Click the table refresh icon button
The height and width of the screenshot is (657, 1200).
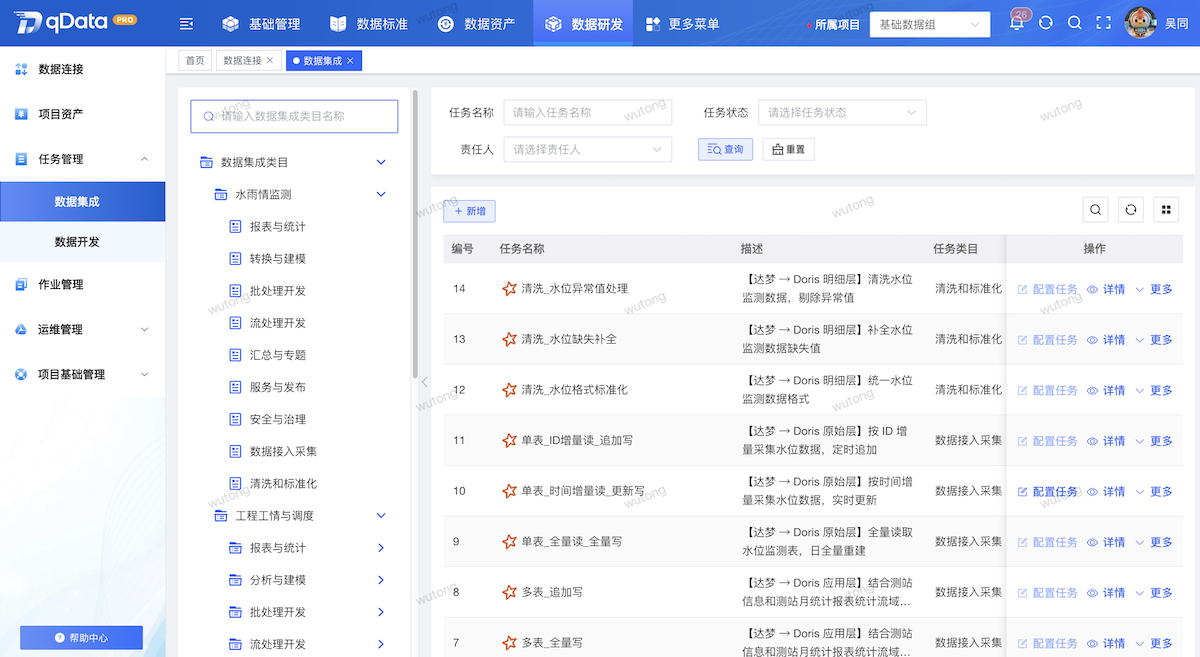point(1131,209)
